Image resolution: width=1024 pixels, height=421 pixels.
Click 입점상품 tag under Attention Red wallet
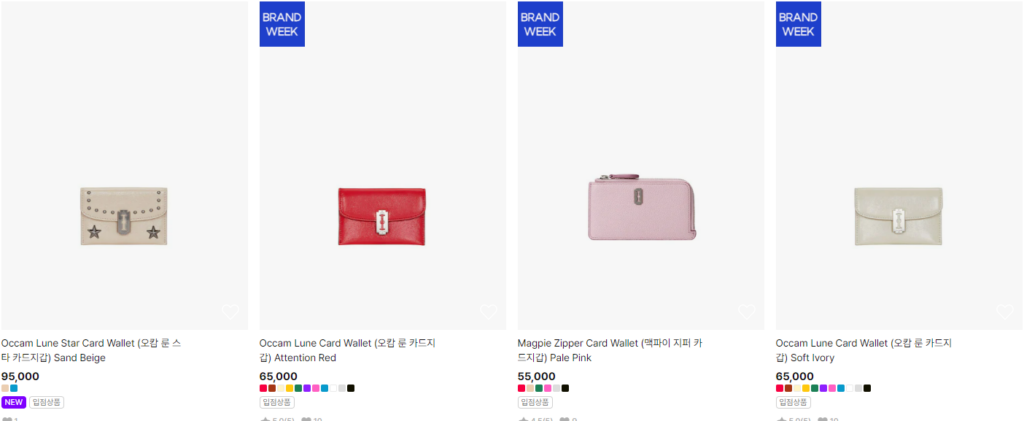pyautogui.click(x=277, y=403)
